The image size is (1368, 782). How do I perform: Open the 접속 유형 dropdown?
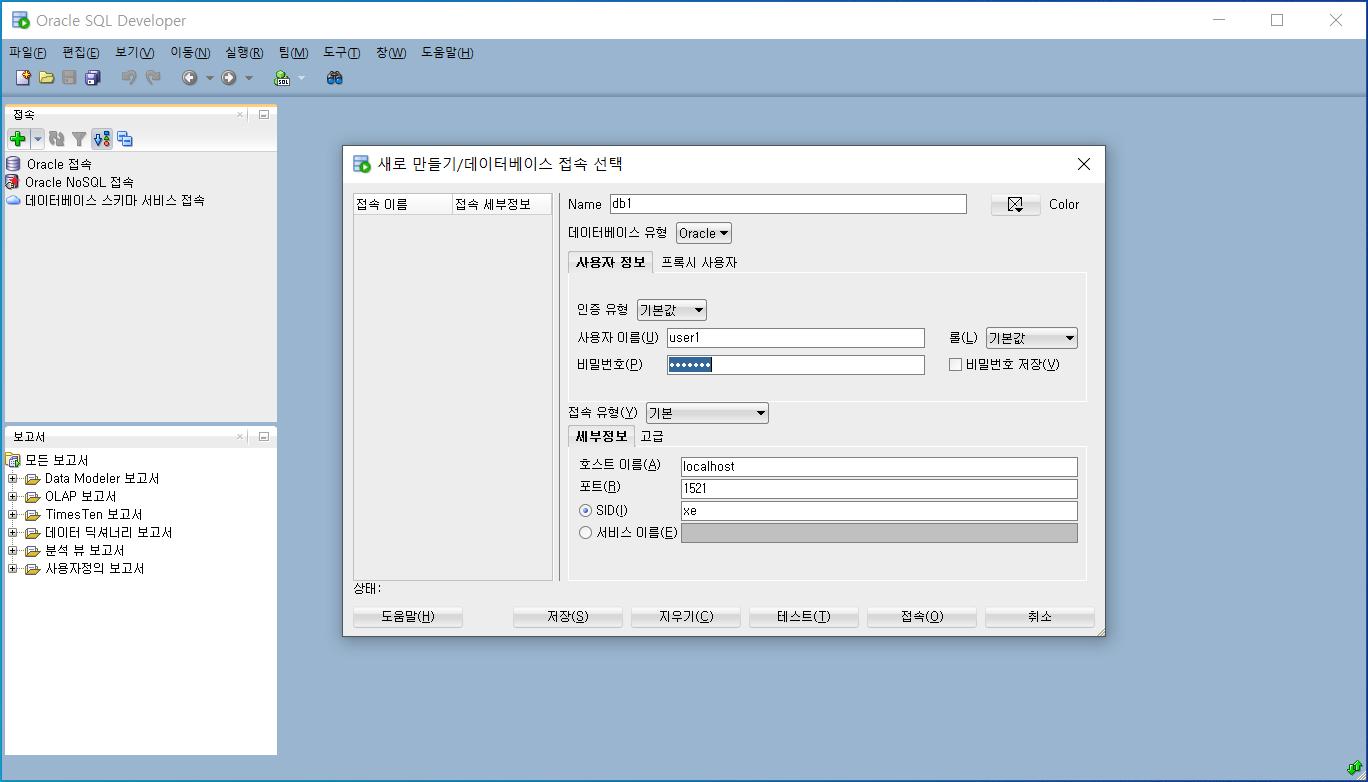[x=707, y=413]
